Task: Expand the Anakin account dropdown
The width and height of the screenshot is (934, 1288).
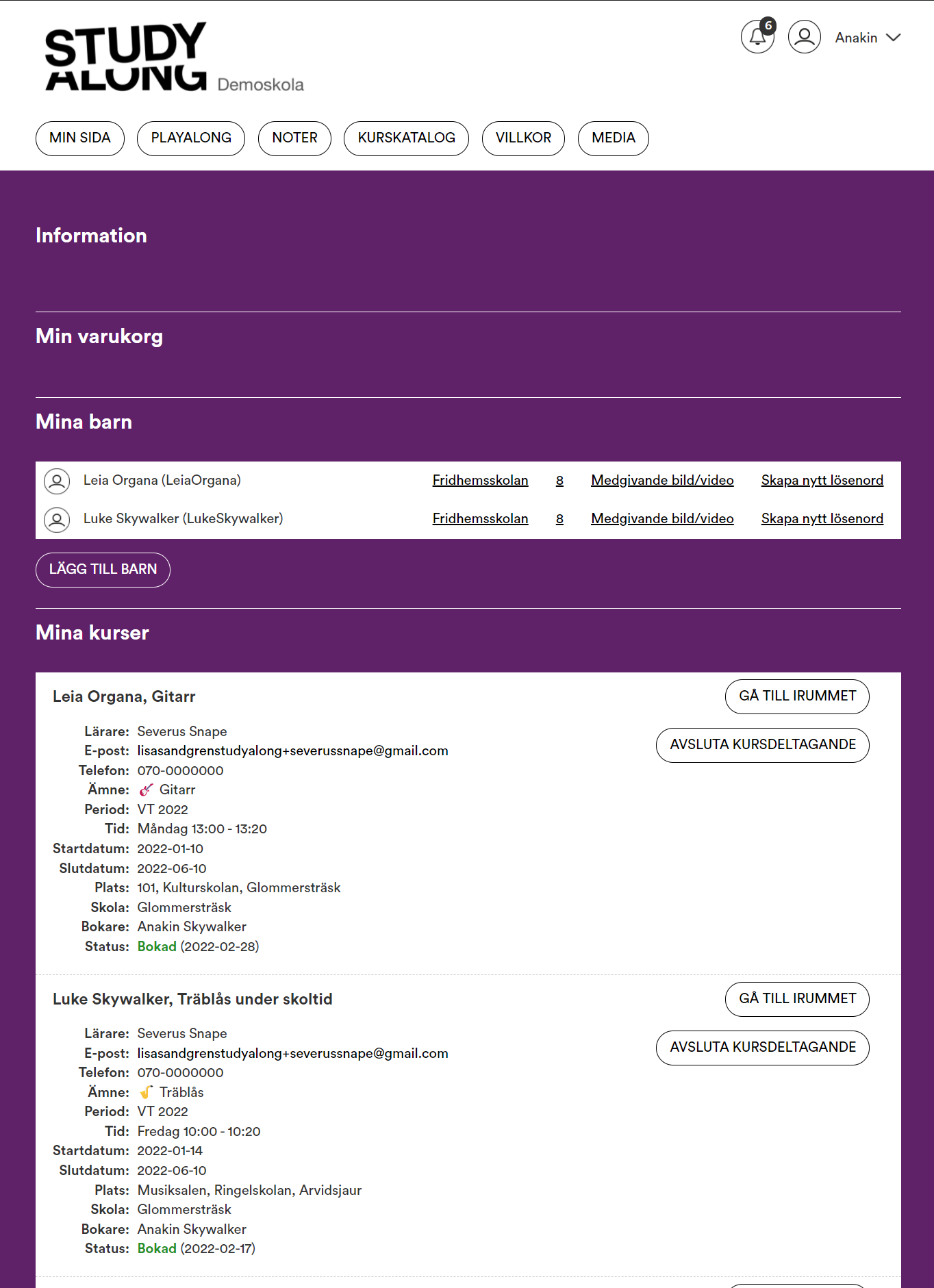Action: point(867,38)
